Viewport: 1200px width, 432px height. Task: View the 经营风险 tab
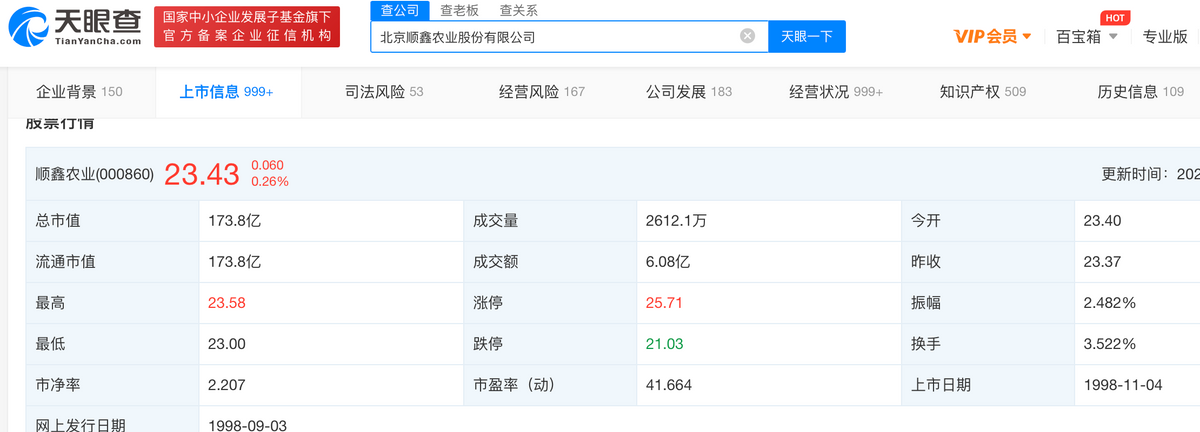(x=541, y=92)
